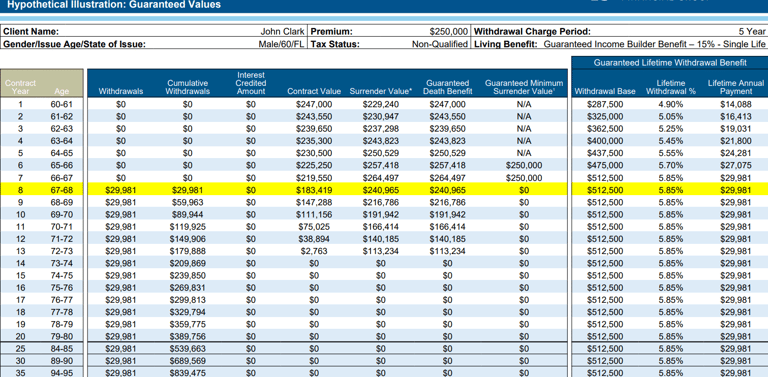Viewport: 768px width, 377px height.
Task: Click the Lifetime Withdrawal % column header
Action: point(671,87)
